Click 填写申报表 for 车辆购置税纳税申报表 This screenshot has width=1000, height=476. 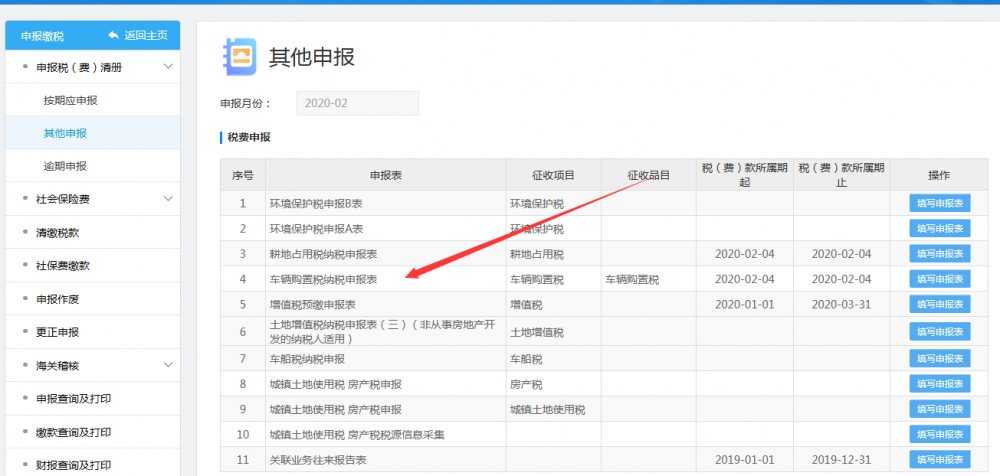[939, 279]
